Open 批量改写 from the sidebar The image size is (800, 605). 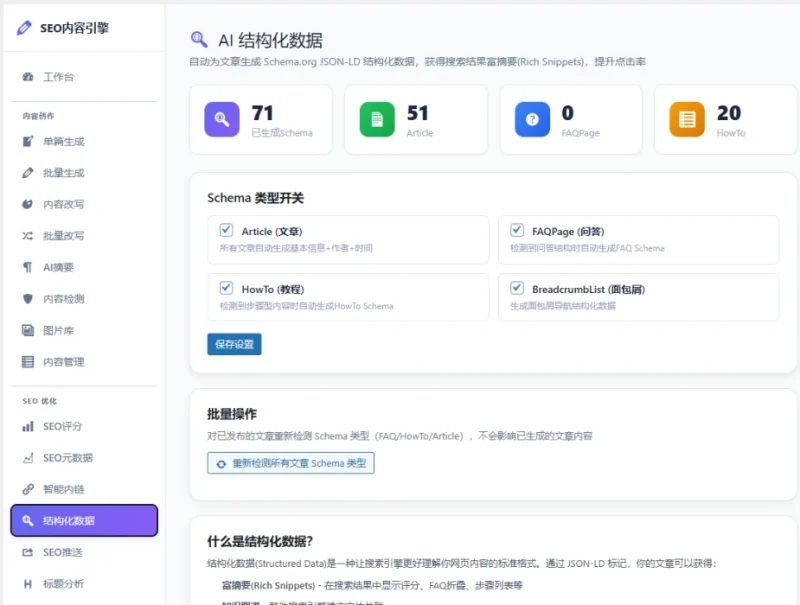pos(84,236)
